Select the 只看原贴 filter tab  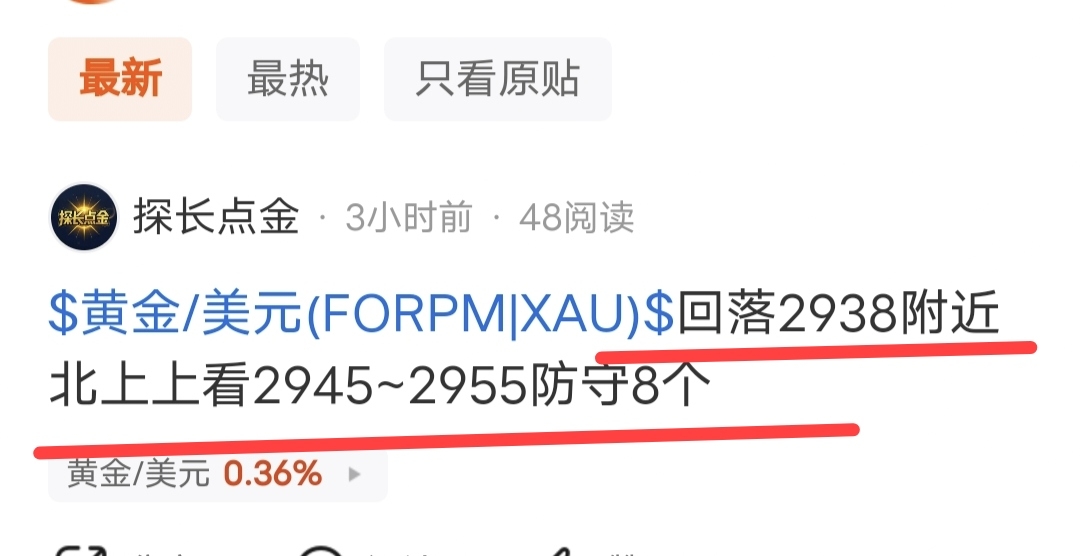pos(497,79)
